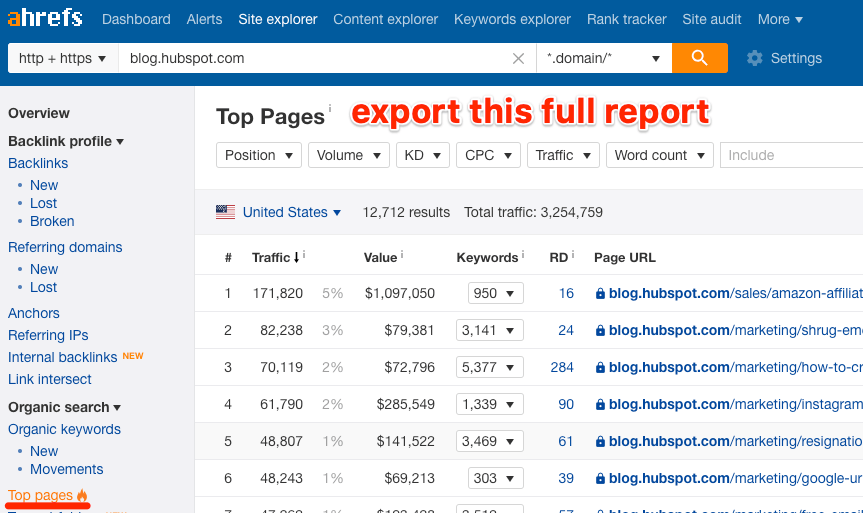This screenshot has height=513, width=863.
Task: Open the Word count filter dropdown
Action: 659,155
